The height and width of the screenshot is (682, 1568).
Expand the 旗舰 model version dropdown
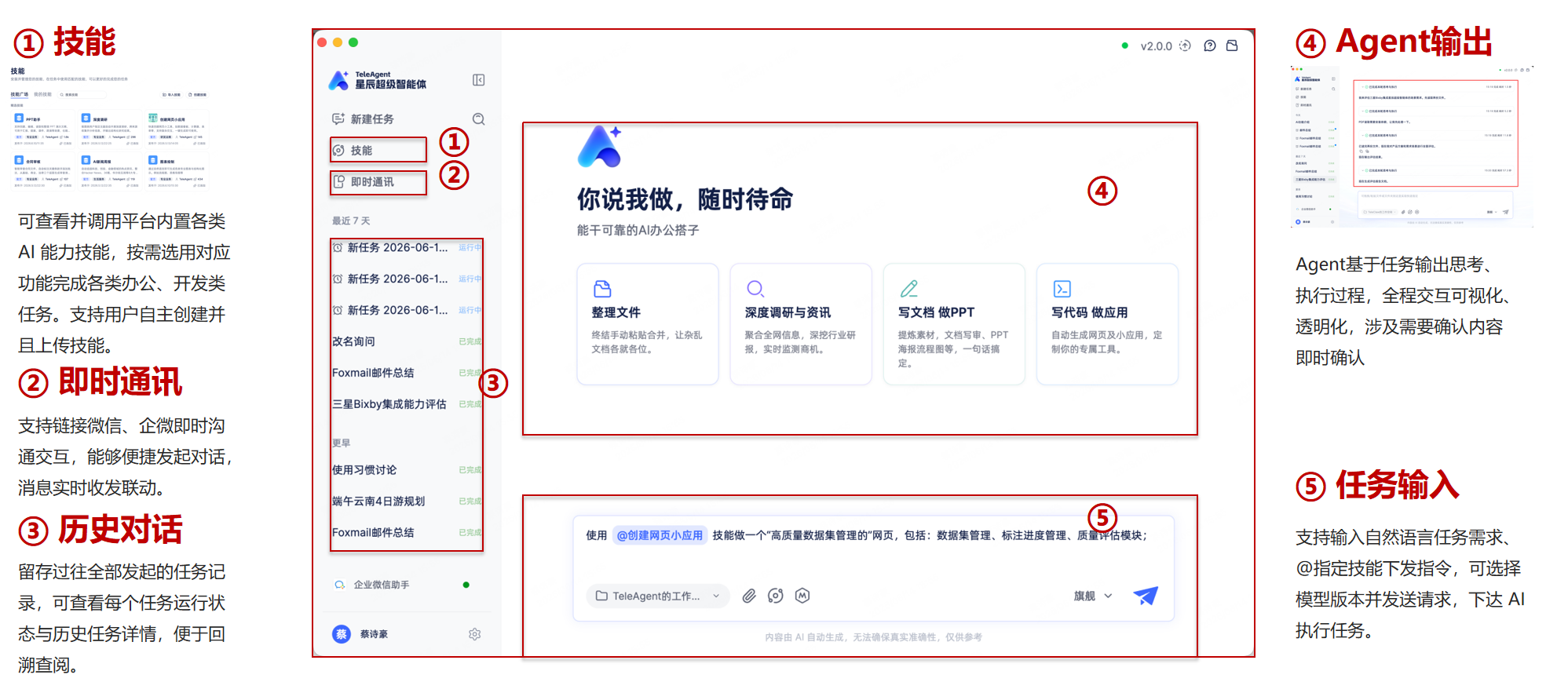(x=1093, y=596)
